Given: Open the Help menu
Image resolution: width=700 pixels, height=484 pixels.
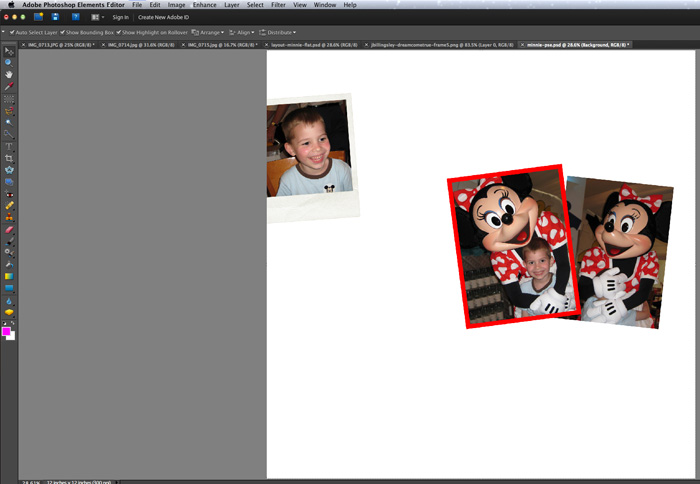Looking at the screenshot, I should click(x=350, y=4).
